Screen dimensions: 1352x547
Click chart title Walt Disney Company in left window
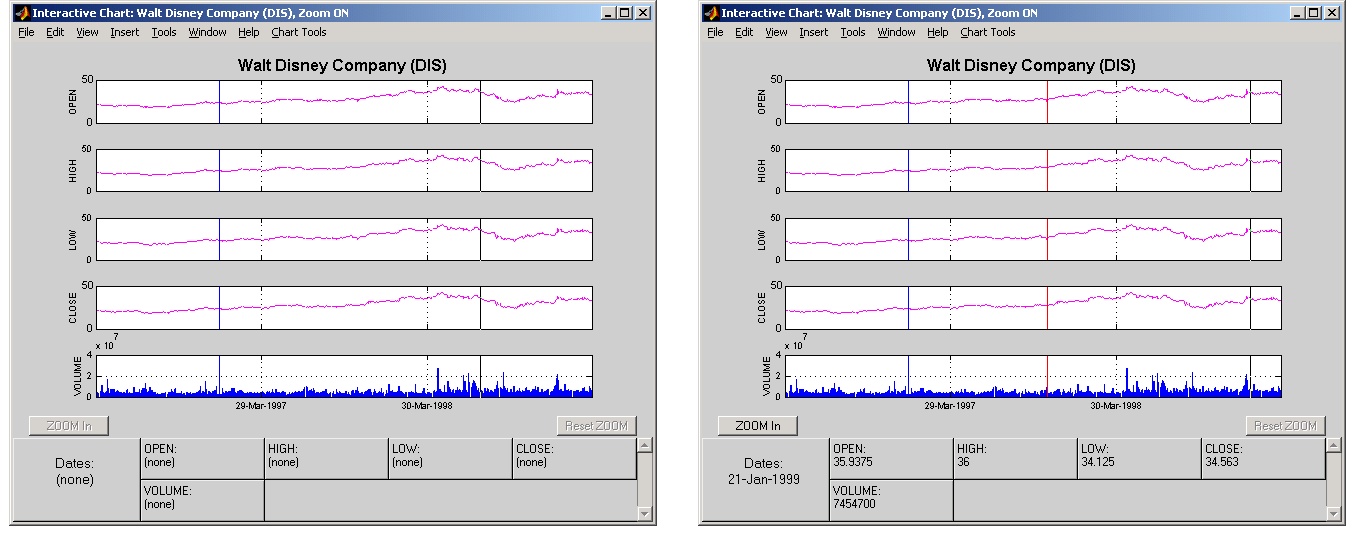(x=342, y=65)
